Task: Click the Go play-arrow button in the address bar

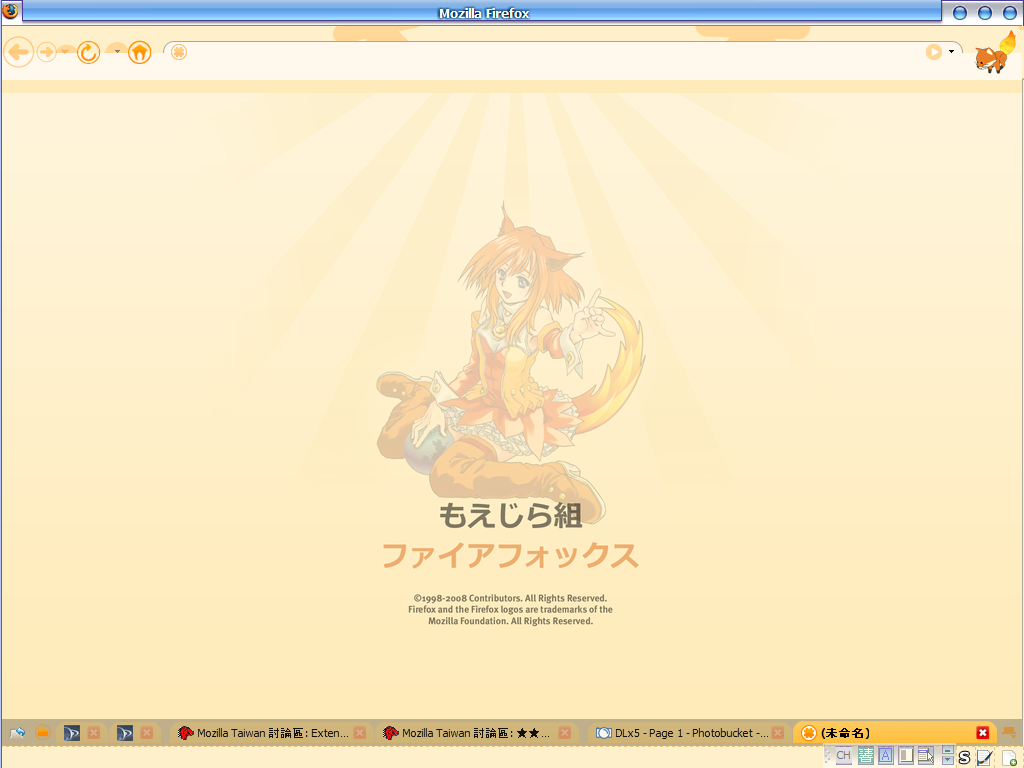Action: point(934,52)
